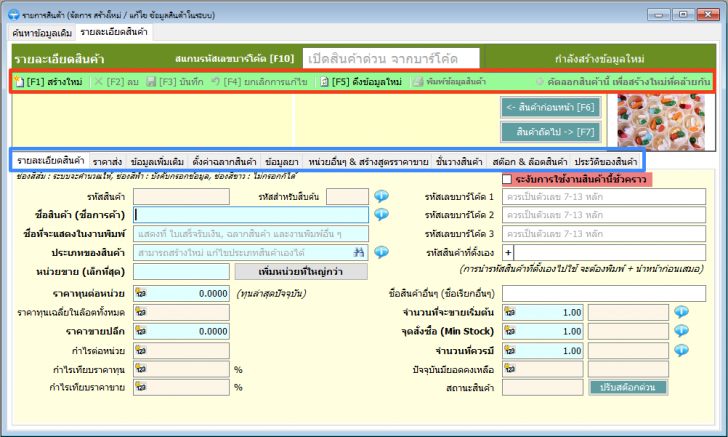Open the ประวัติของสินค้า tab

tap(605, 162)
